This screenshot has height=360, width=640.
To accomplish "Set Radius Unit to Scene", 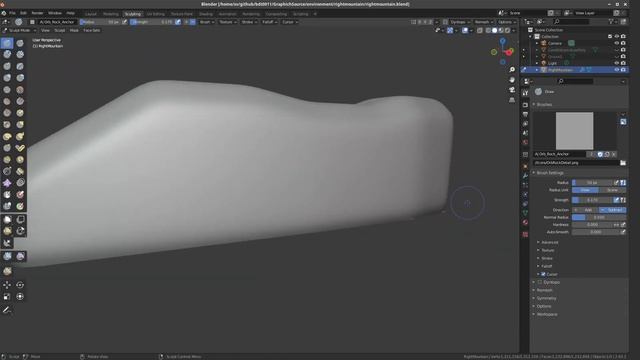I will tap(613, 190).
